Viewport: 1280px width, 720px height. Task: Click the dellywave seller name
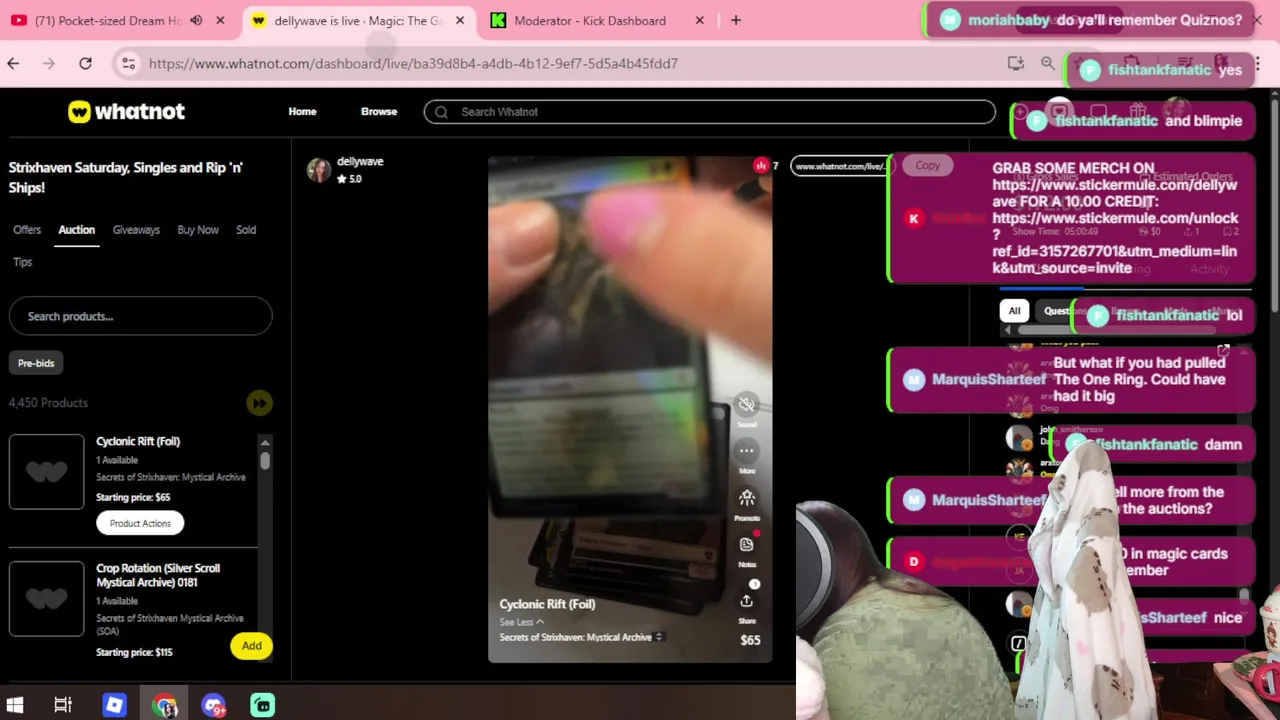pos(360,161)
